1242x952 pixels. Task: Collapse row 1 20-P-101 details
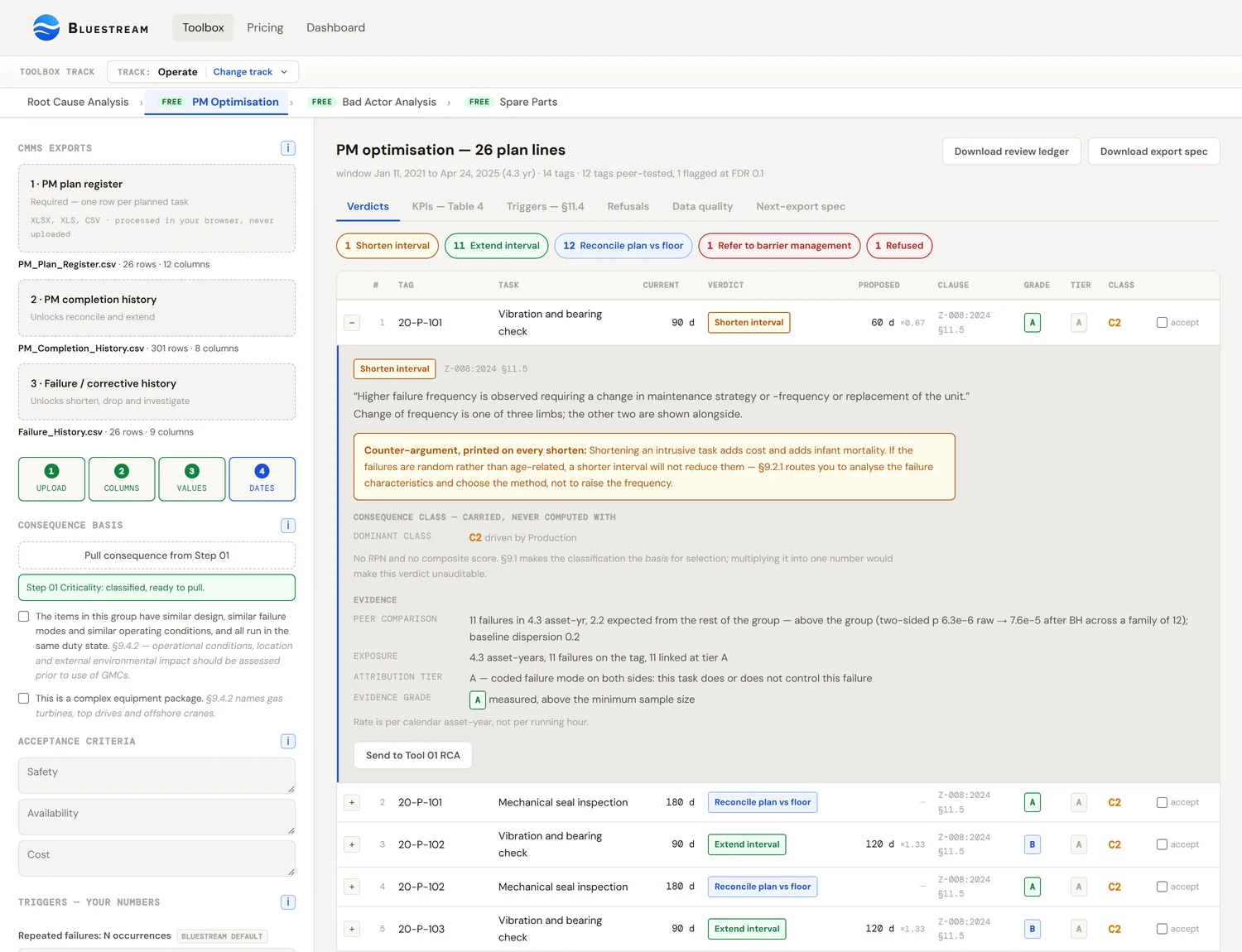point(352,323)
